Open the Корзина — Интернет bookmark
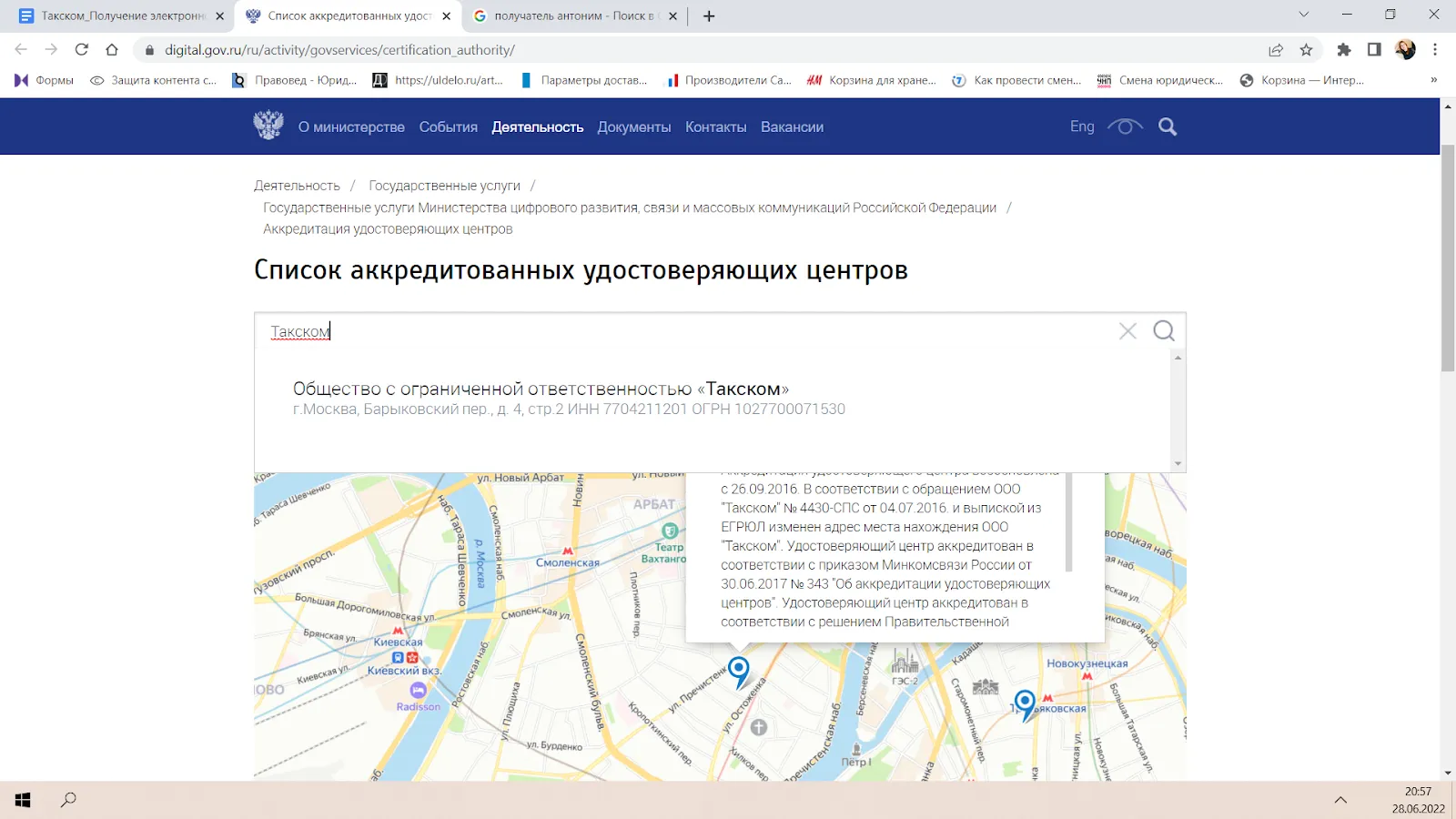Image resolution: width=1456 pixels, height=819 pixels. click(x=1302, y=80)
